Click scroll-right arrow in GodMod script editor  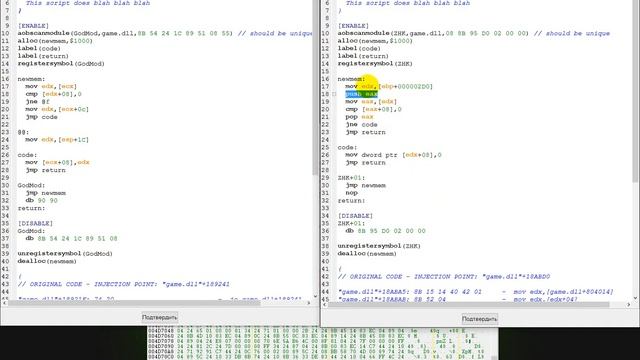tap(309, 303)
